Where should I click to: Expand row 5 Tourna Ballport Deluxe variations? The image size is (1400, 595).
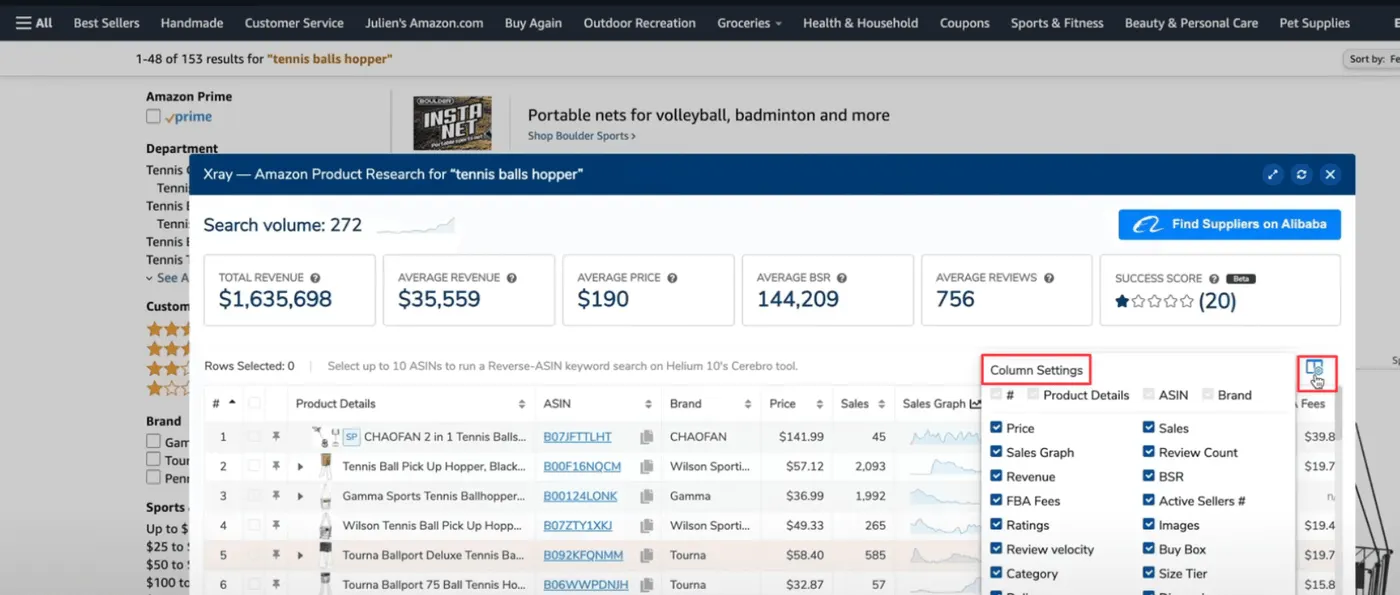click(300, 555)
